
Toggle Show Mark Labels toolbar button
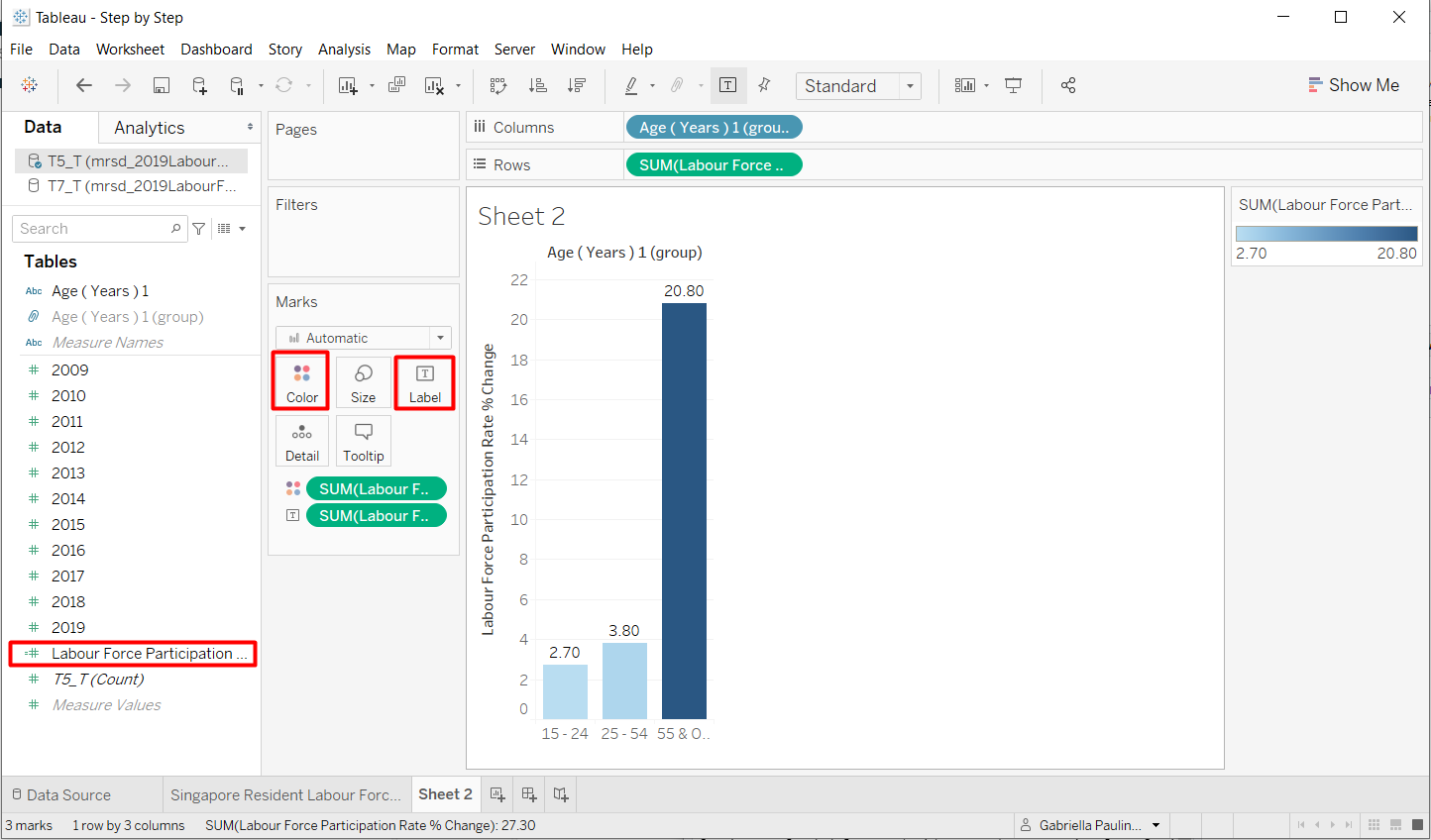coord(727,86)
